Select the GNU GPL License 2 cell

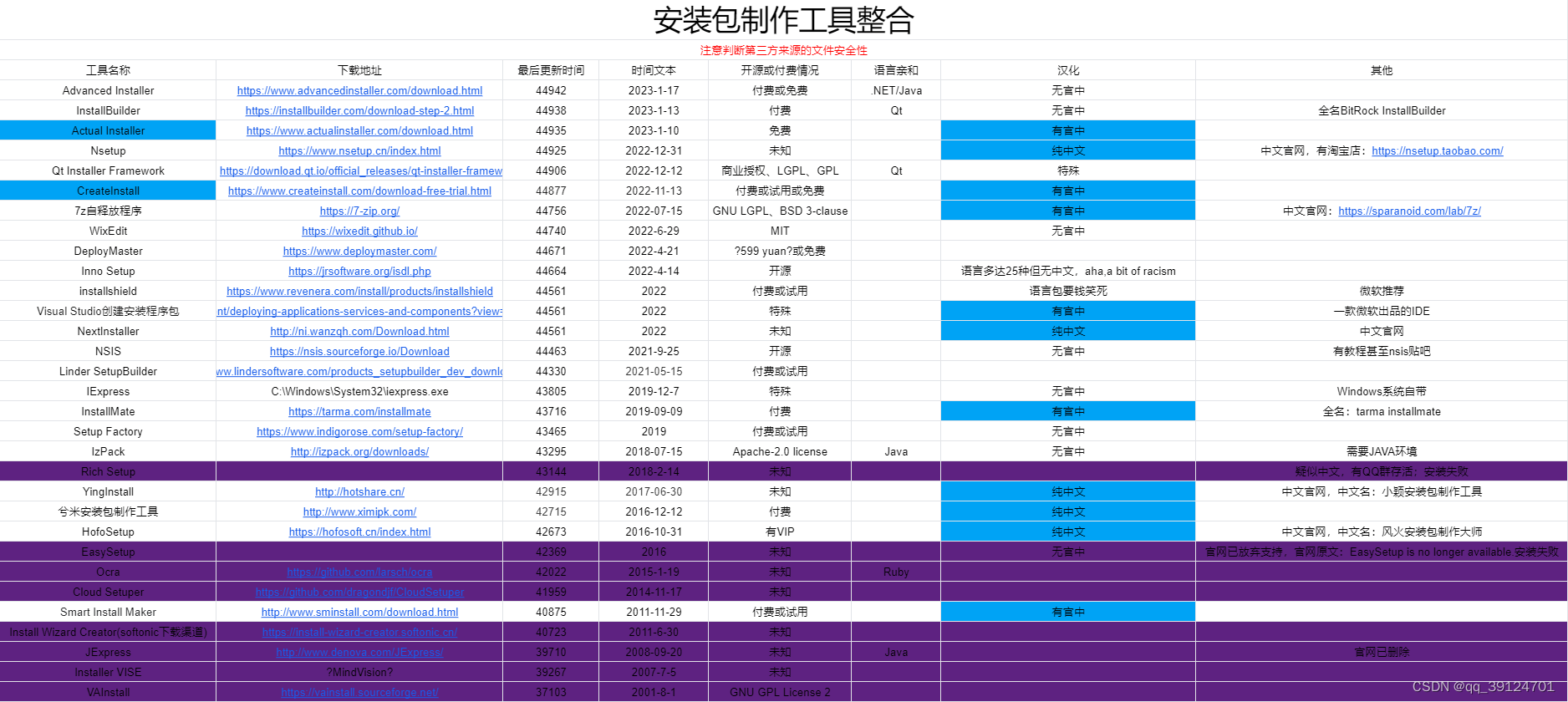[780, 692]
